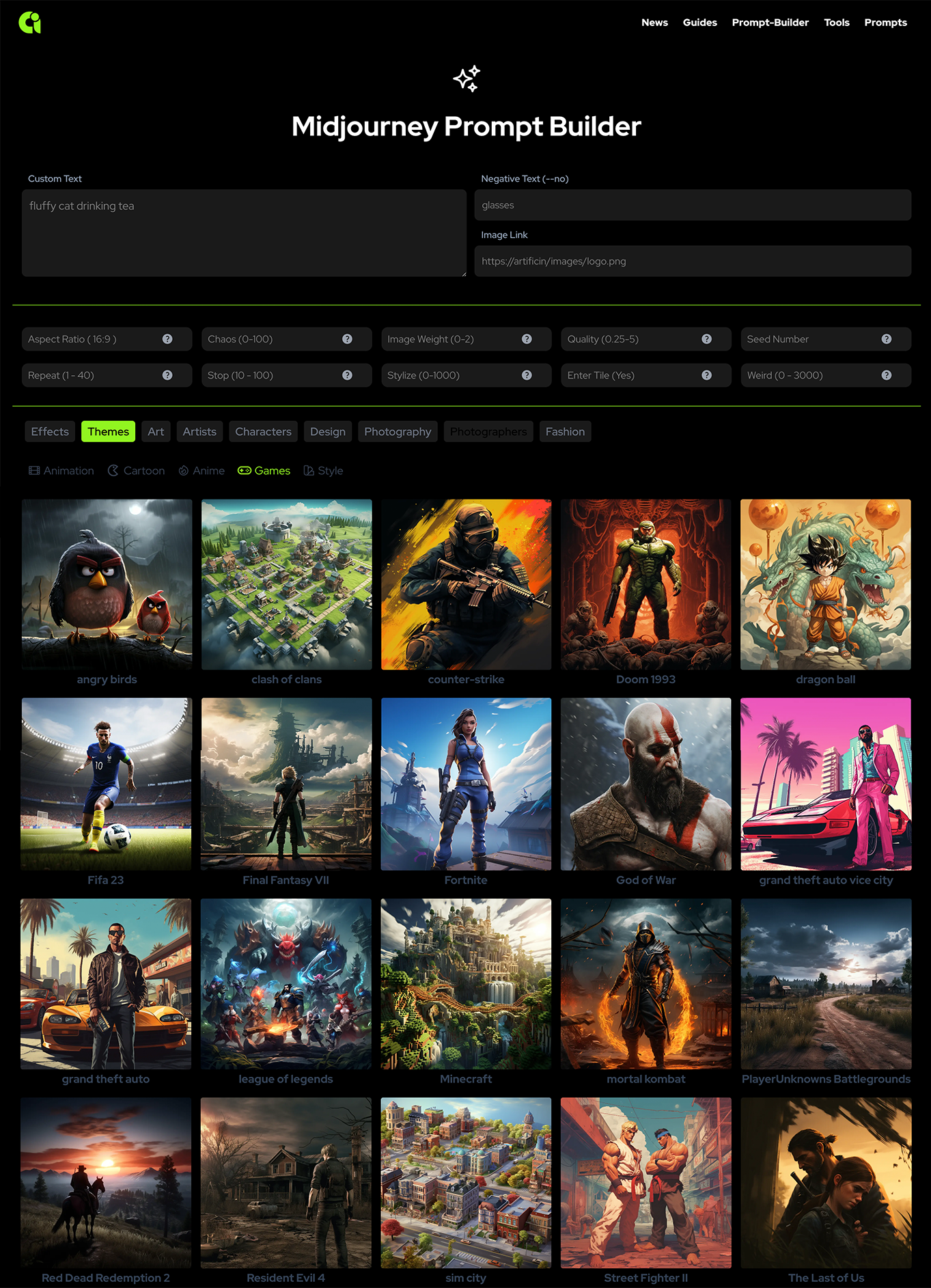
Task: Select the Fortnite thumbnail
Action: point(466,784)
